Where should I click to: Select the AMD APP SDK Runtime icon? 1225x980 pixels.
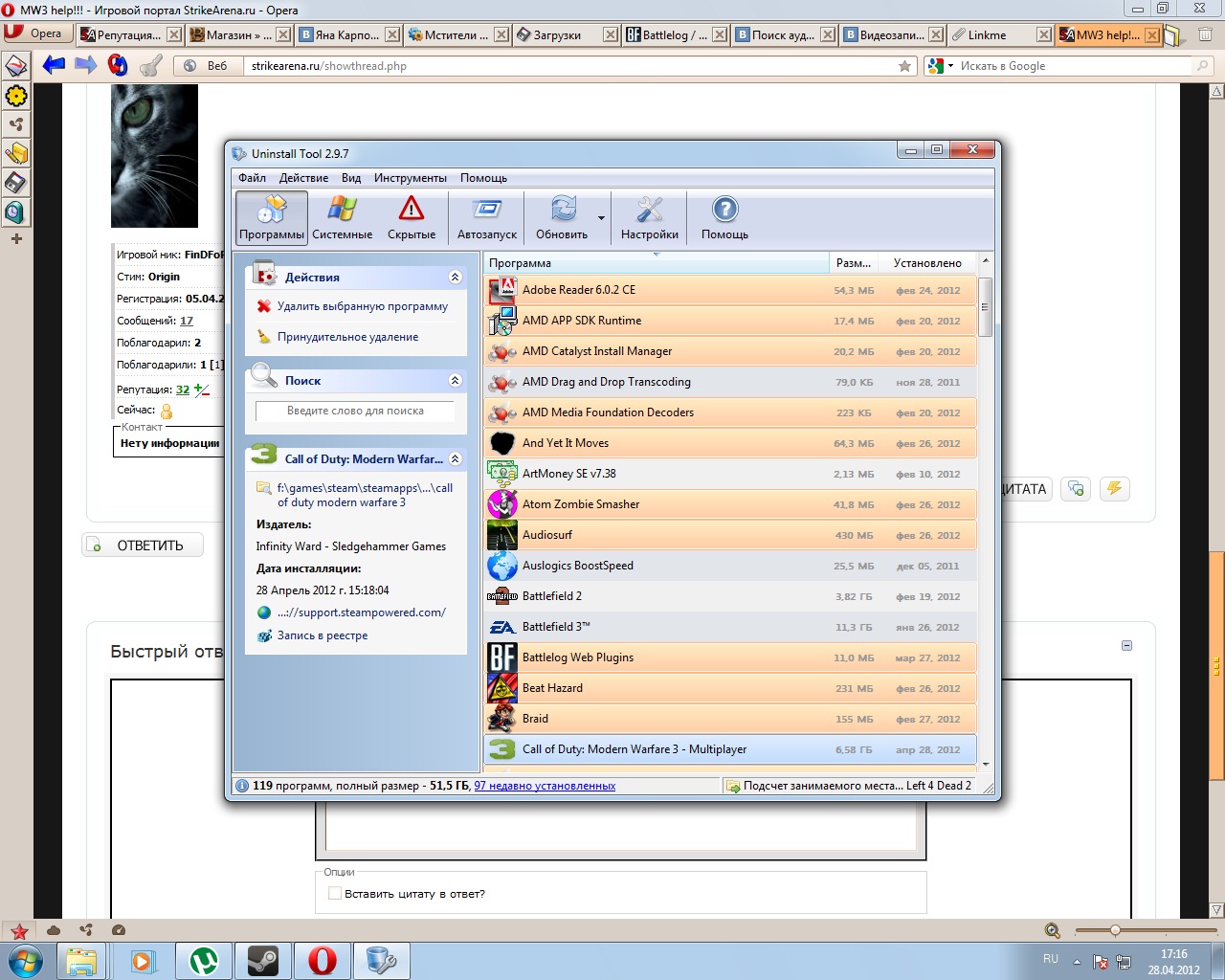(x=502, y=321)
